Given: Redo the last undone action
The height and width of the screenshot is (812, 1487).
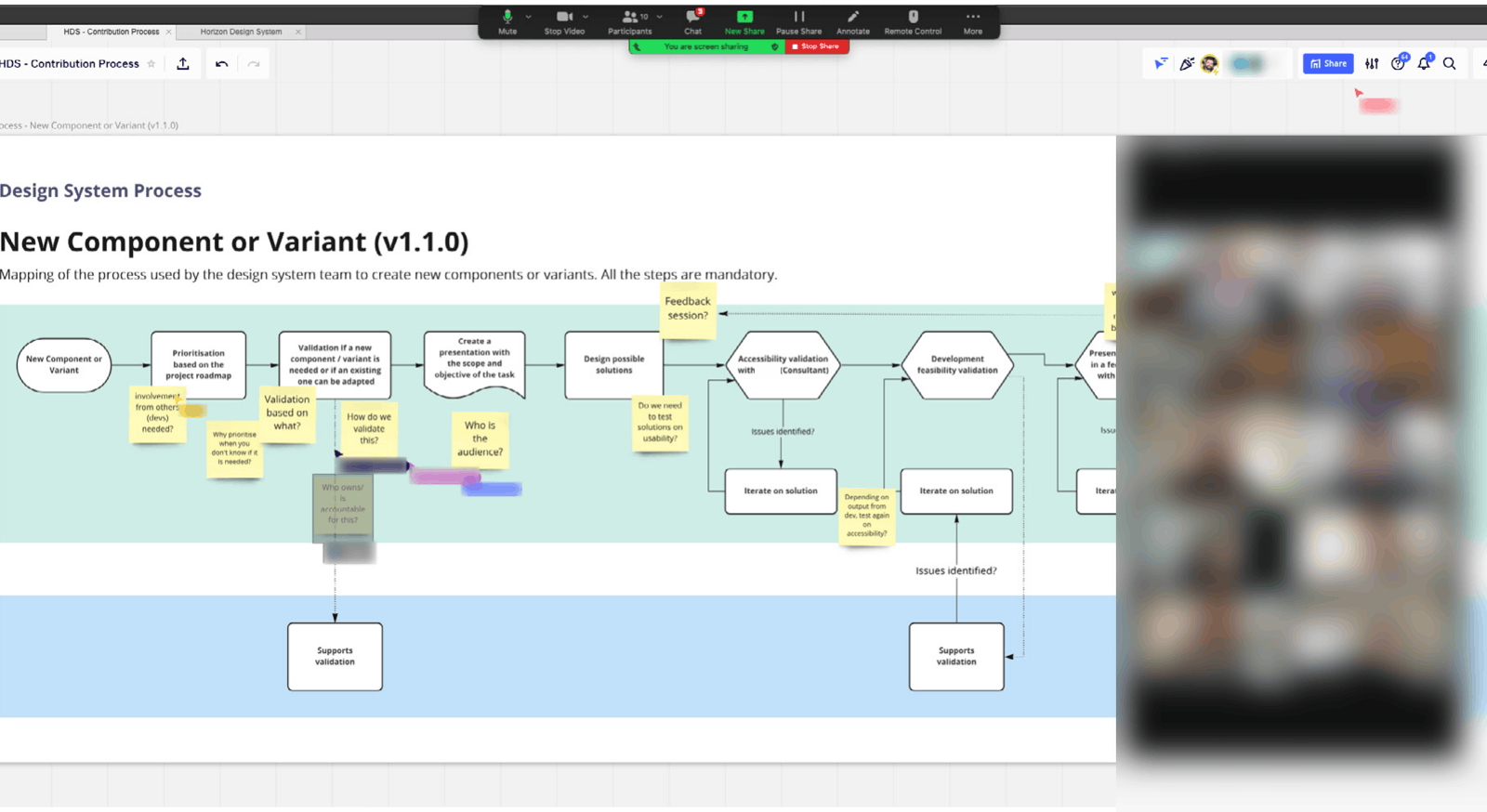Looking at the screenshot, I should [254, 64].
